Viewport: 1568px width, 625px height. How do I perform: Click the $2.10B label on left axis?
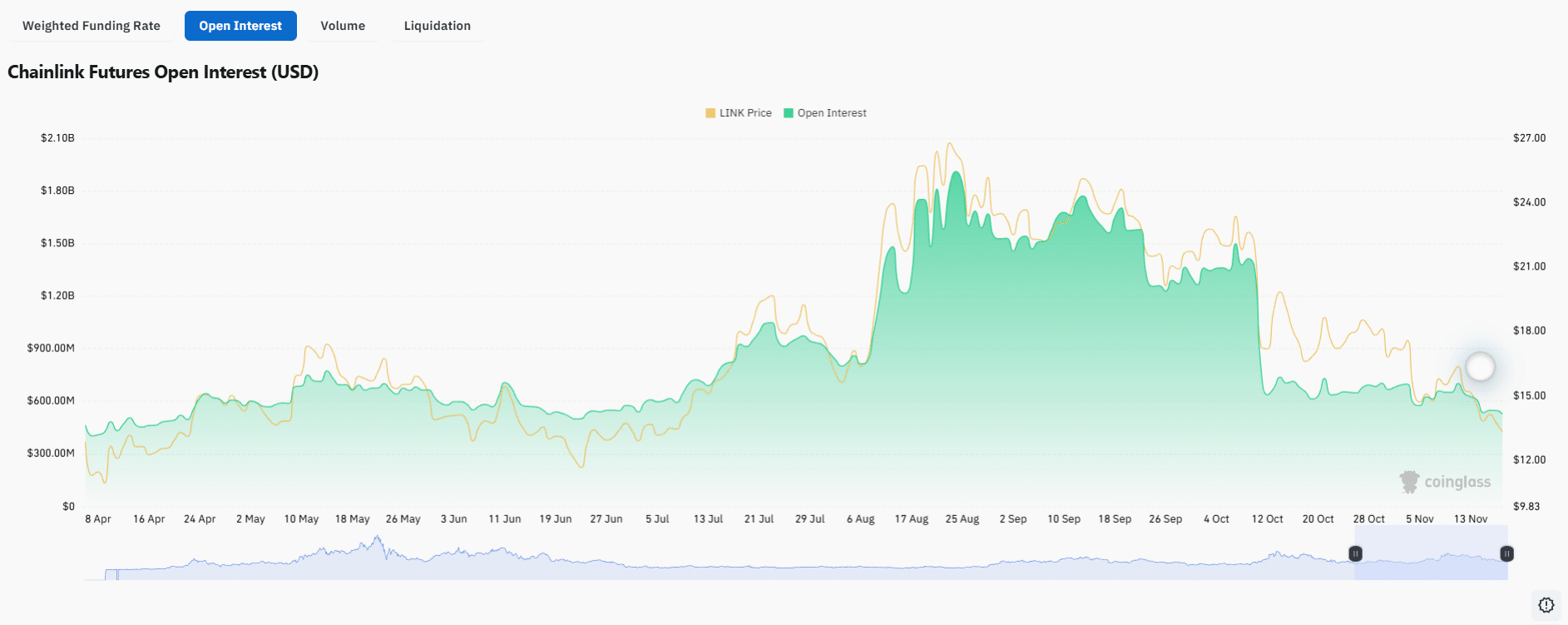pos(57,138)
